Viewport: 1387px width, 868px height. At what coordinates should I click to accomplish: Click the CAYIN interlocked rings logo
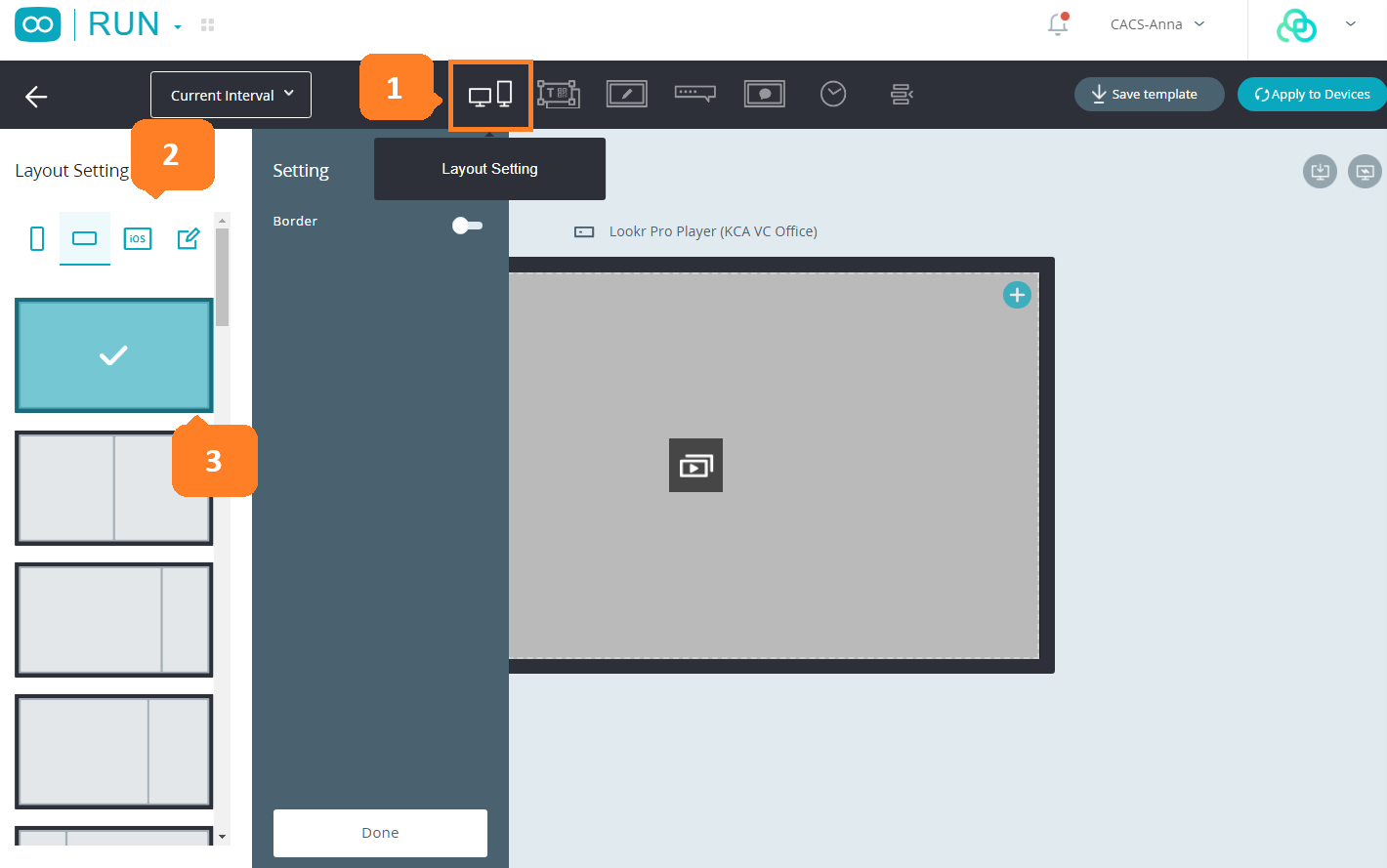1297,25
